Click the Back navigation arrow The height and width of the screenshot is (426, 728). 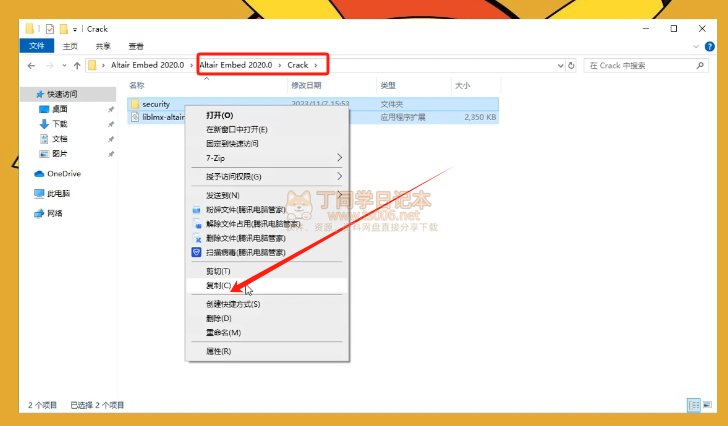coord(31,65)
